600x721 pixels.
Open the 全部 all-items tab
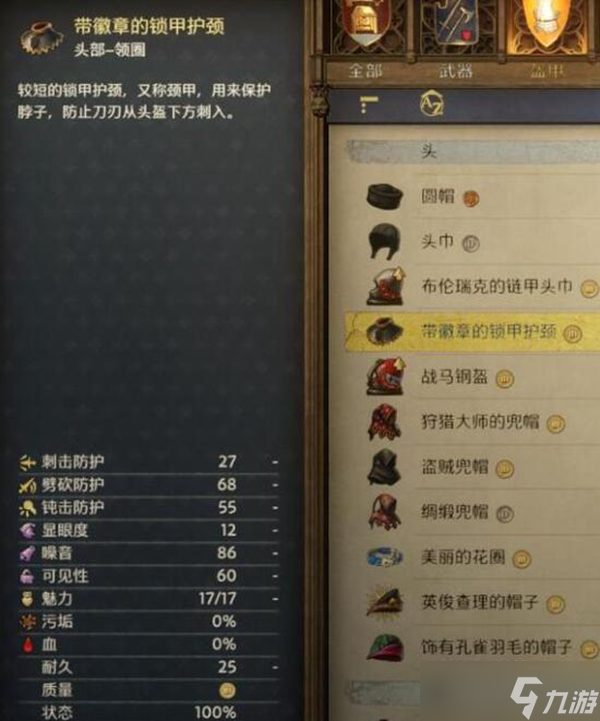click(366, 71)
